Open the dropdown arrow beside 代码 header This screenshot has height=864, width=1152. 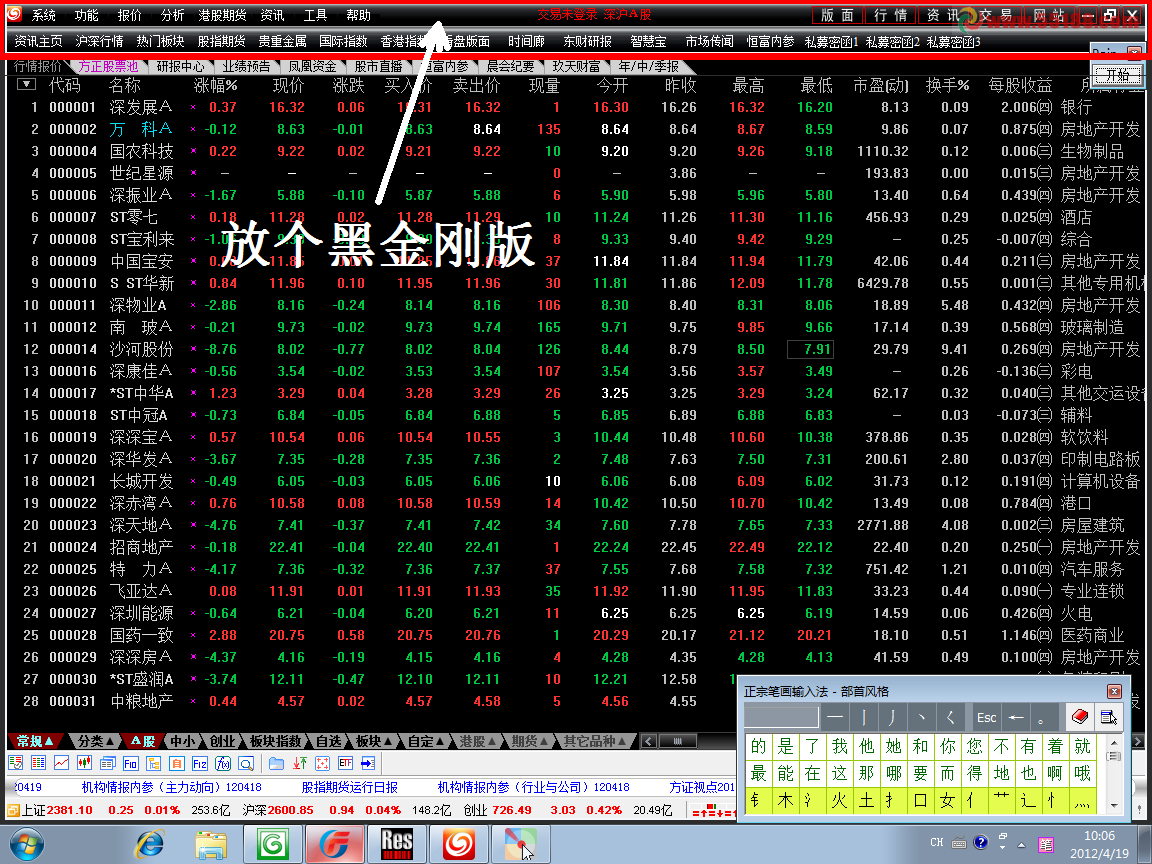[x=26, y=84]
